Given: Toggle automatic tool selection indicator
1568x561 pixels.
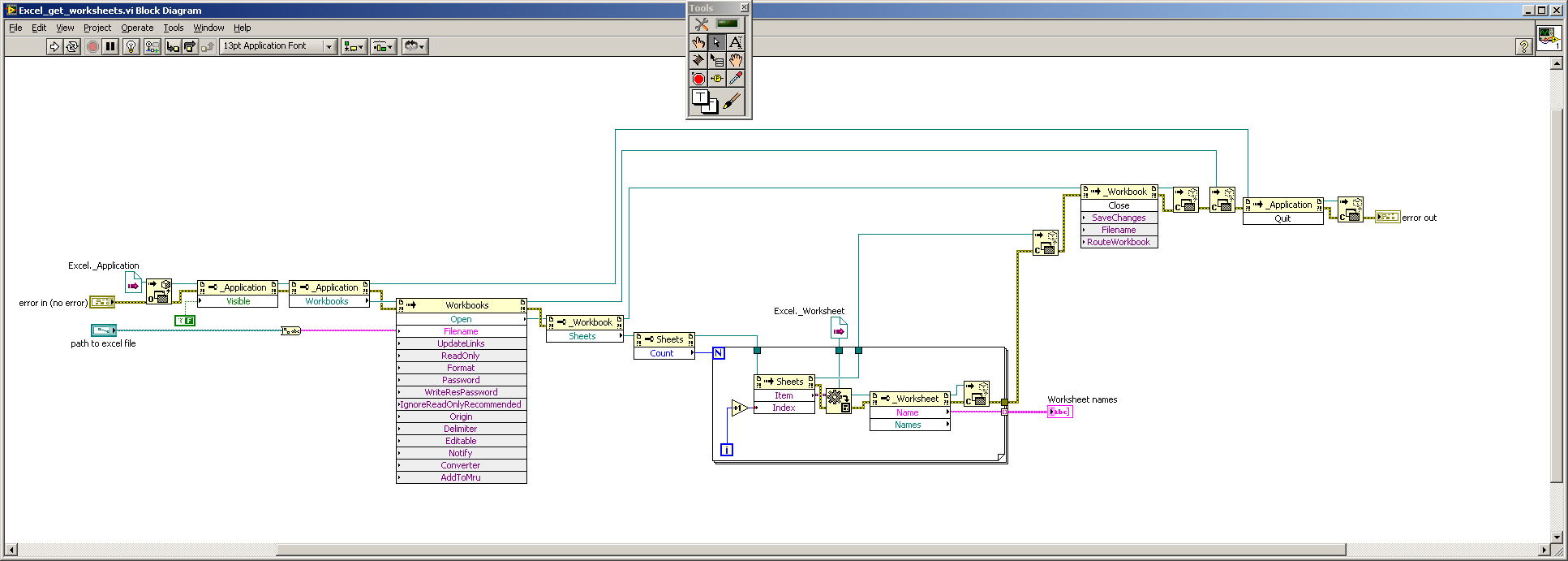Looking at the screenshot, I should 728,24.
